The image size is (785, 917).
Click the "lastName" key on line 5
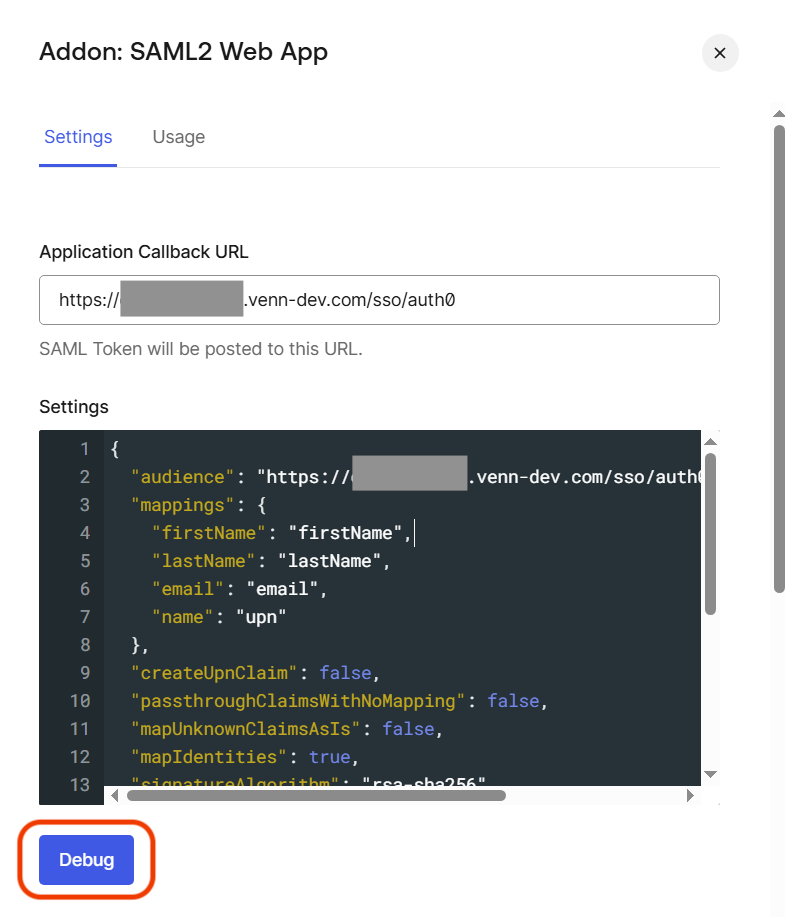point(204,561)
